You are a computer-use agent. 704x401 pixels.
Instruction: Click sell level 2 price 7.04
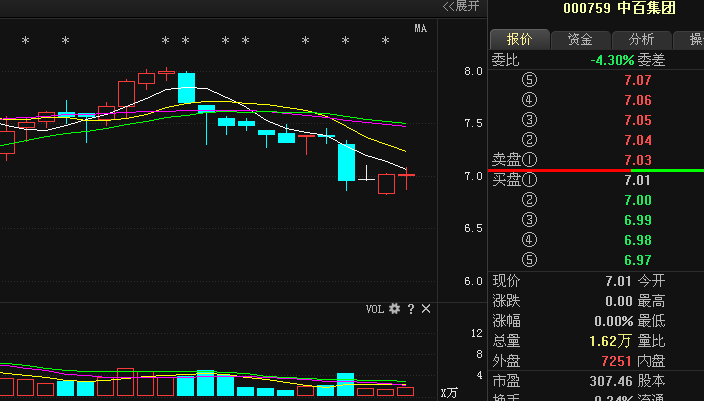coord(638,140)
